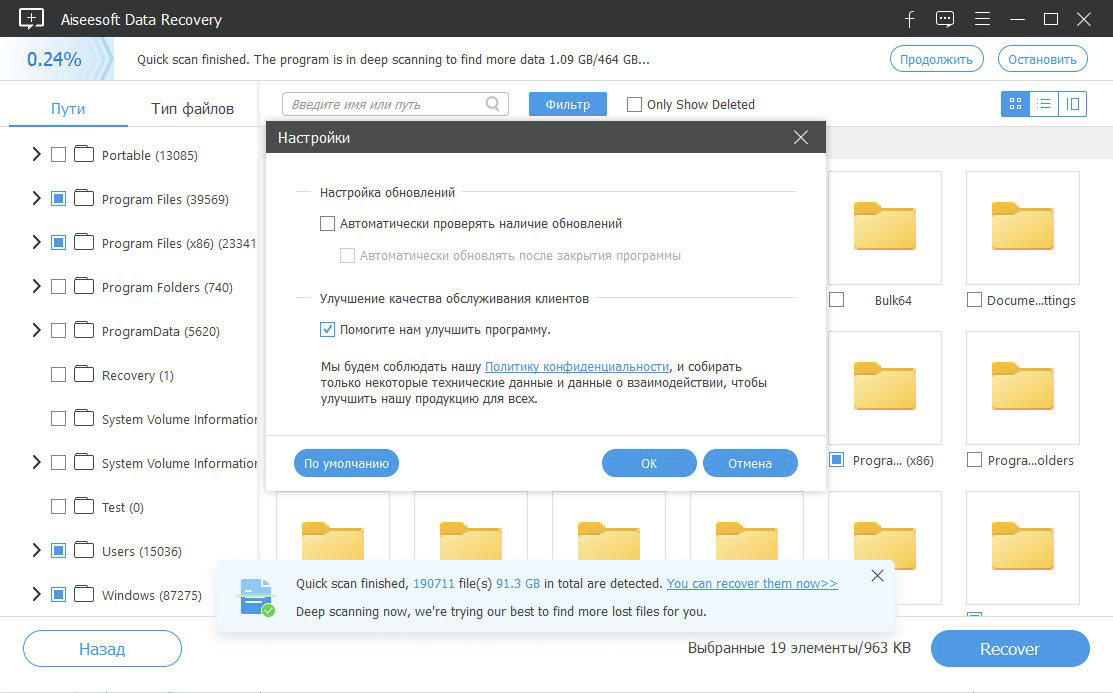Select the Пути tab

click(x=68, y=108)
